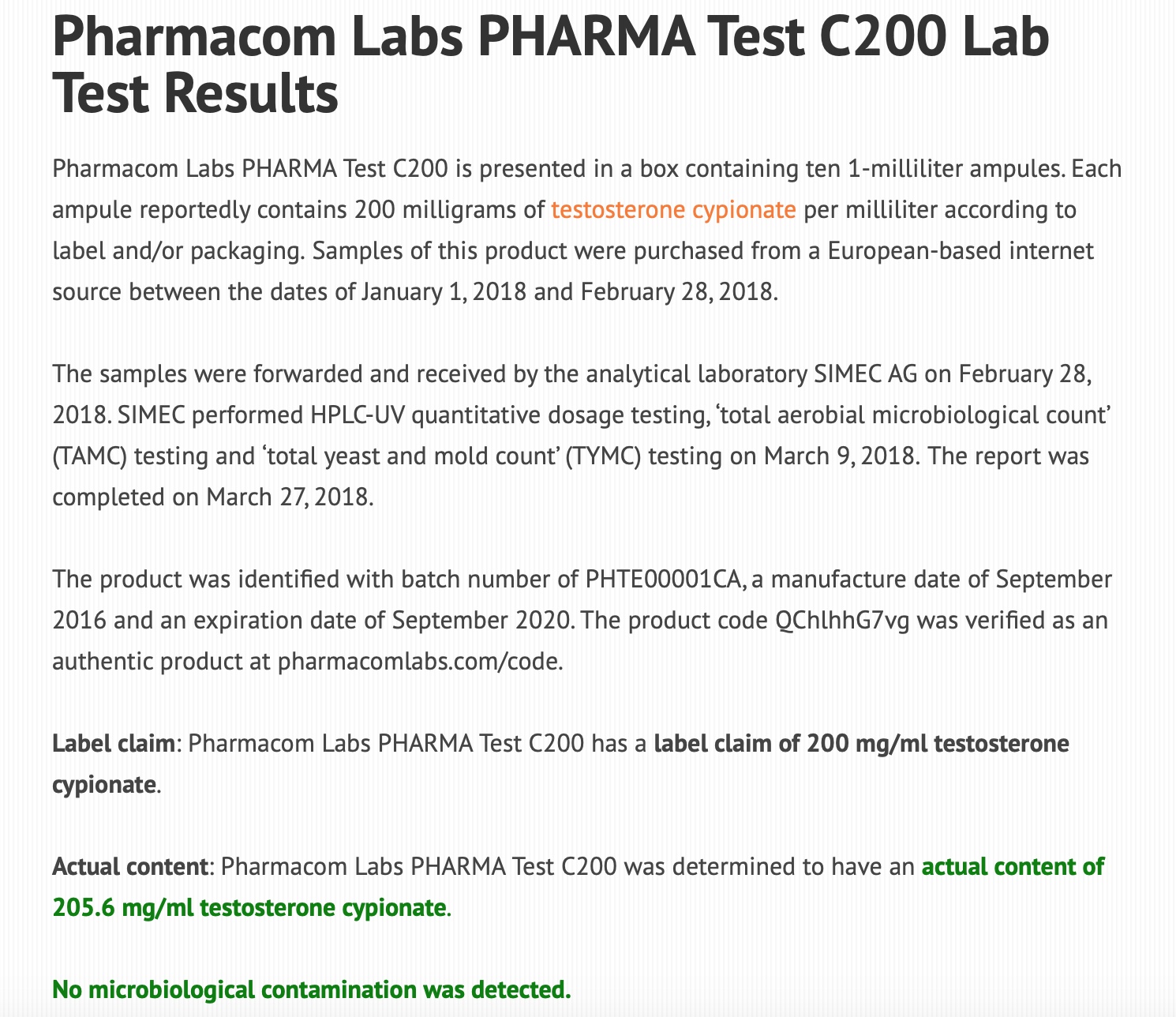Screen dimensions: 1176x1017
Task: Click the green actual content of 205.6 mg/ml text
Action: coord(1013,866)
